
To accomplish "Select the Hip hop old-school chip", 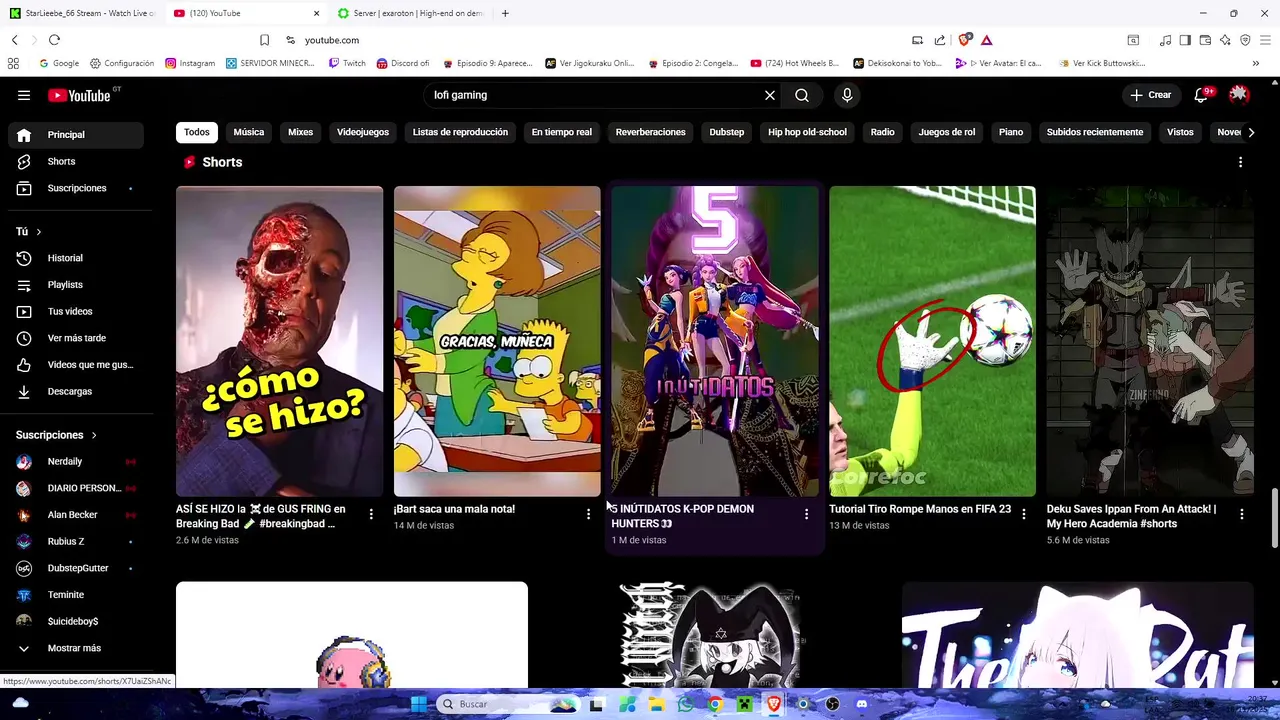I will point(807,132).
